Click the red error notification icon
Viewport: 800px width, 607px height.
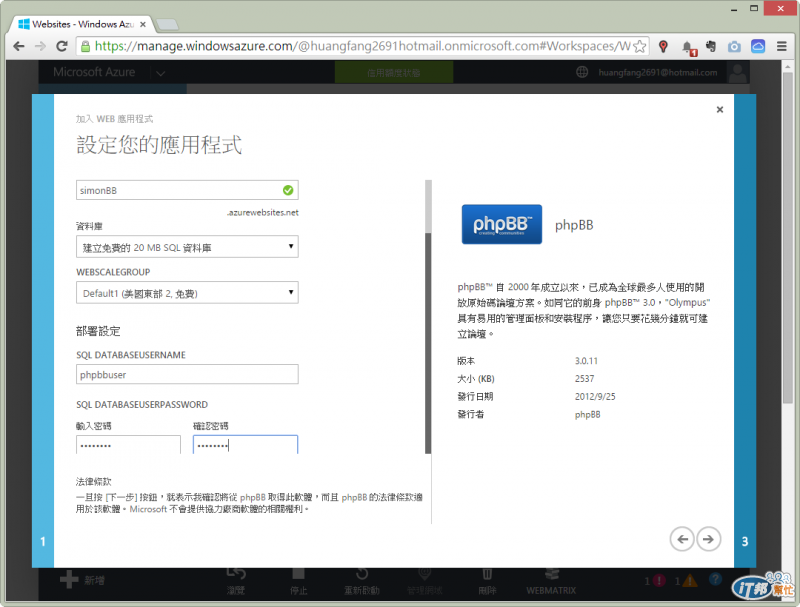[659, 580]
